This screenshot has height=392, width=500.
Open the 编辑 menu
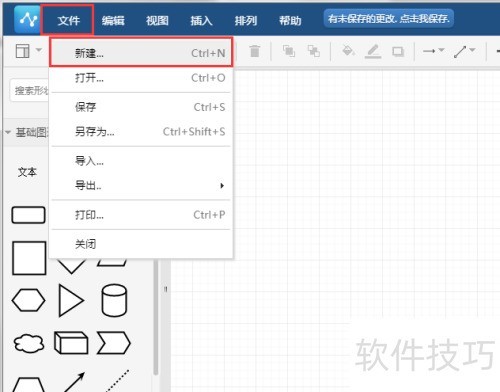[113, 21]
